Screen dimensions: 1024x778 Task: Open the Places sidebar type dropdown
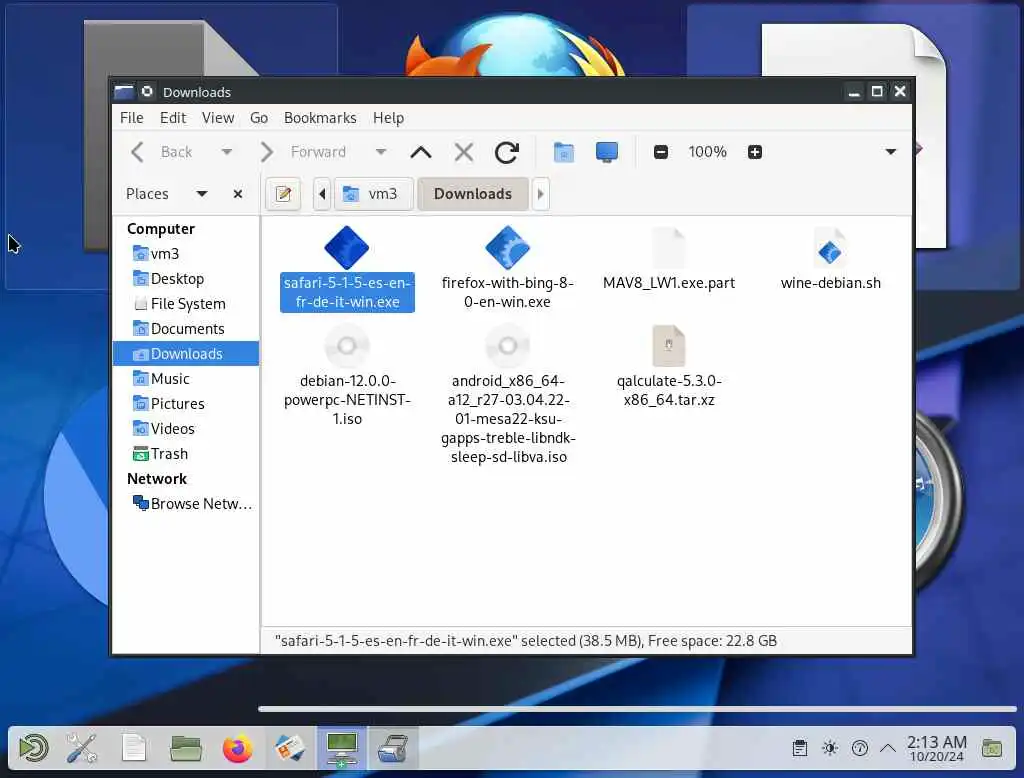click(202, 194)
